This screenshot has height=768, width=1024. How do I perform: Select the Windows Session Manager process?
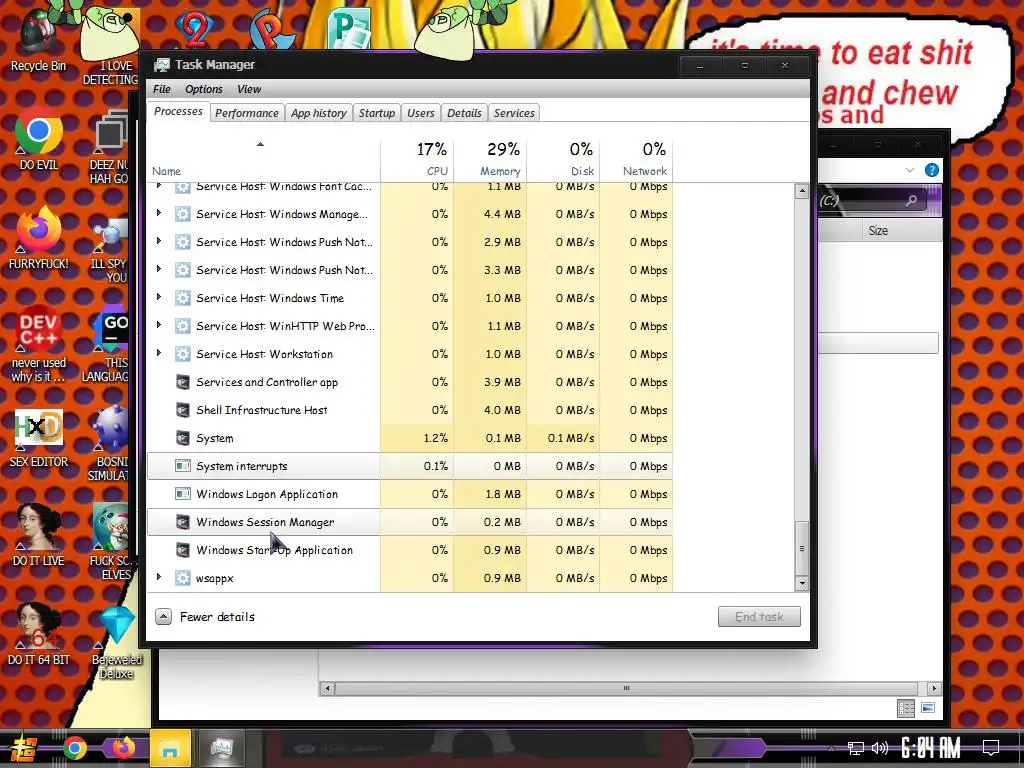(x=410, y=522)
